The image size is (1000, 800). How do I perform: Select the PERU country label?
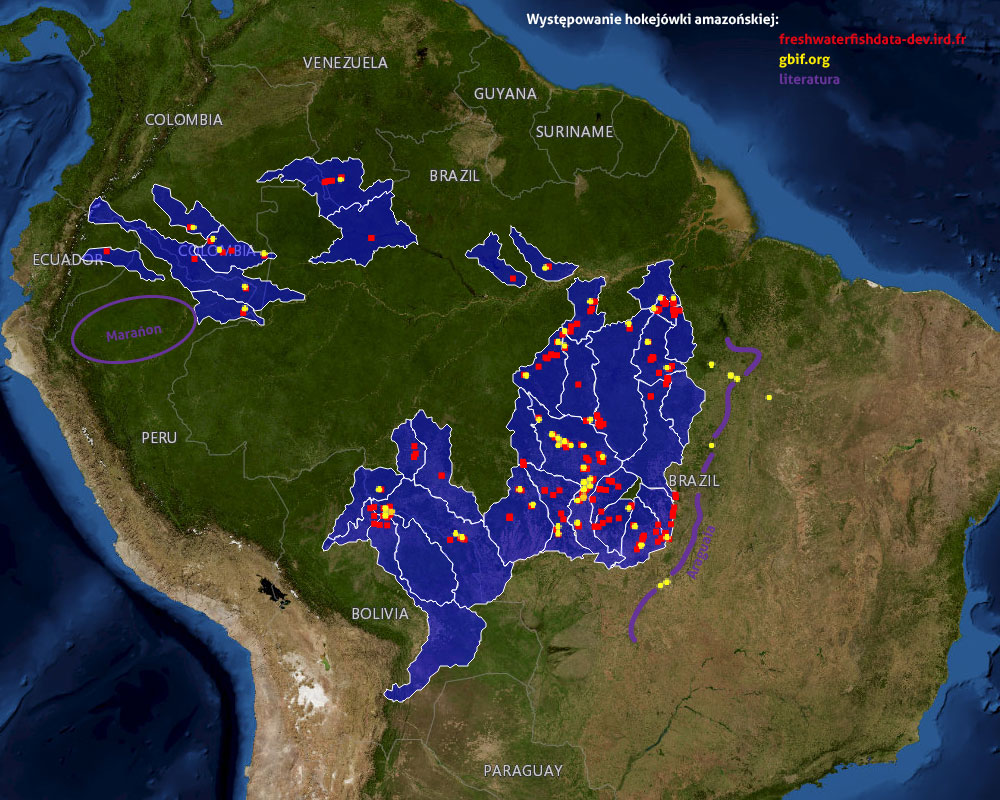(159, 438)
